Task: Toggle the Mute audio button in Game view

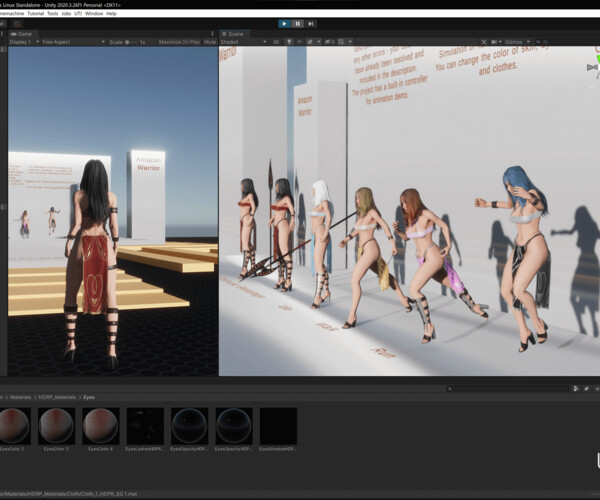Action: (x=210, y=42)
